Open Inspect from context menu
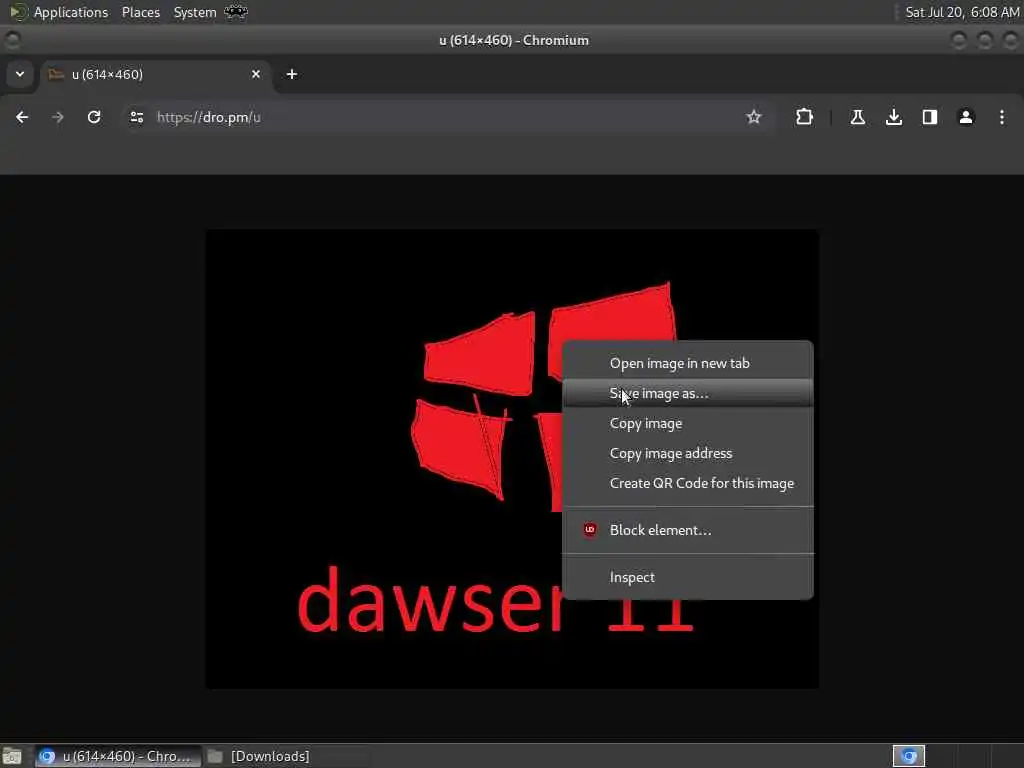1024x768 pixels. [688, 577]
